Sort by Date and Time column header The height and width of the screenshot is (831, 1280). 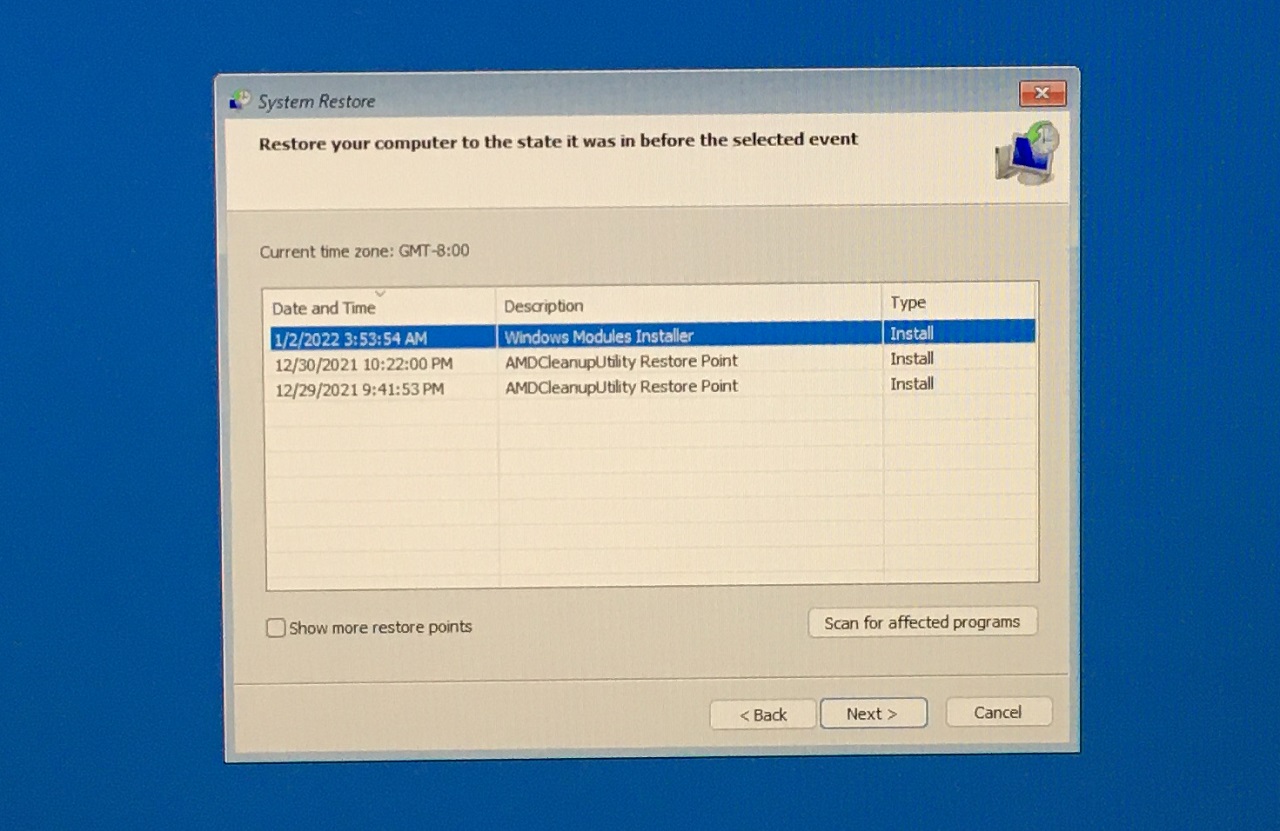click(x=324, y=308)
